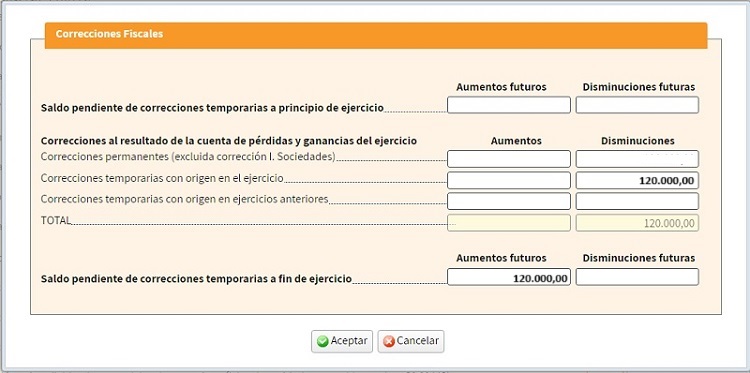Click the TOTAL Aumentos read-only field
The width and height of the screenshot is (750, 373).
pyautogui.click(x=509, y=223)
